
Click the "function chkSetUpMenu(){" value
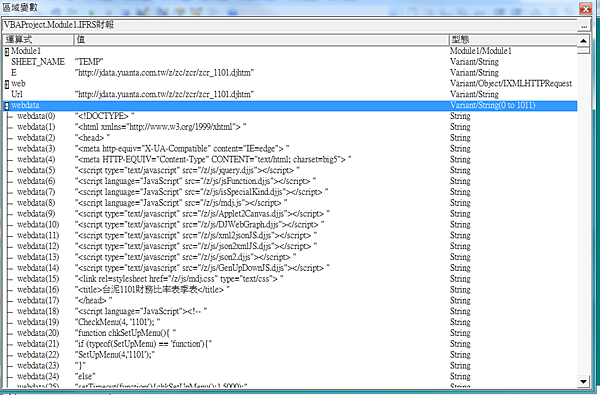point(126,333)
